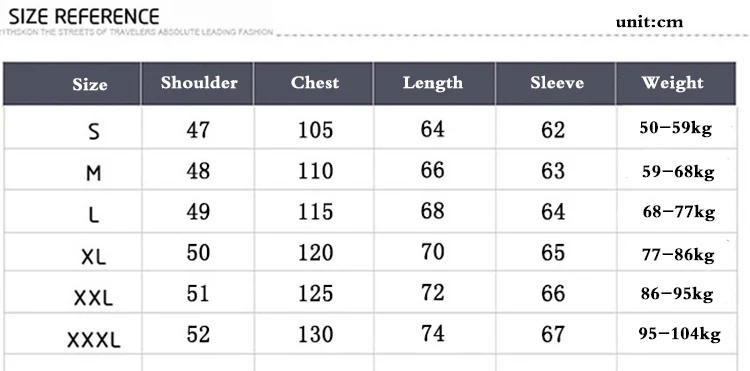The image size is (750, 371).
Task: Select the M size row label
Action: coord(94,173)
